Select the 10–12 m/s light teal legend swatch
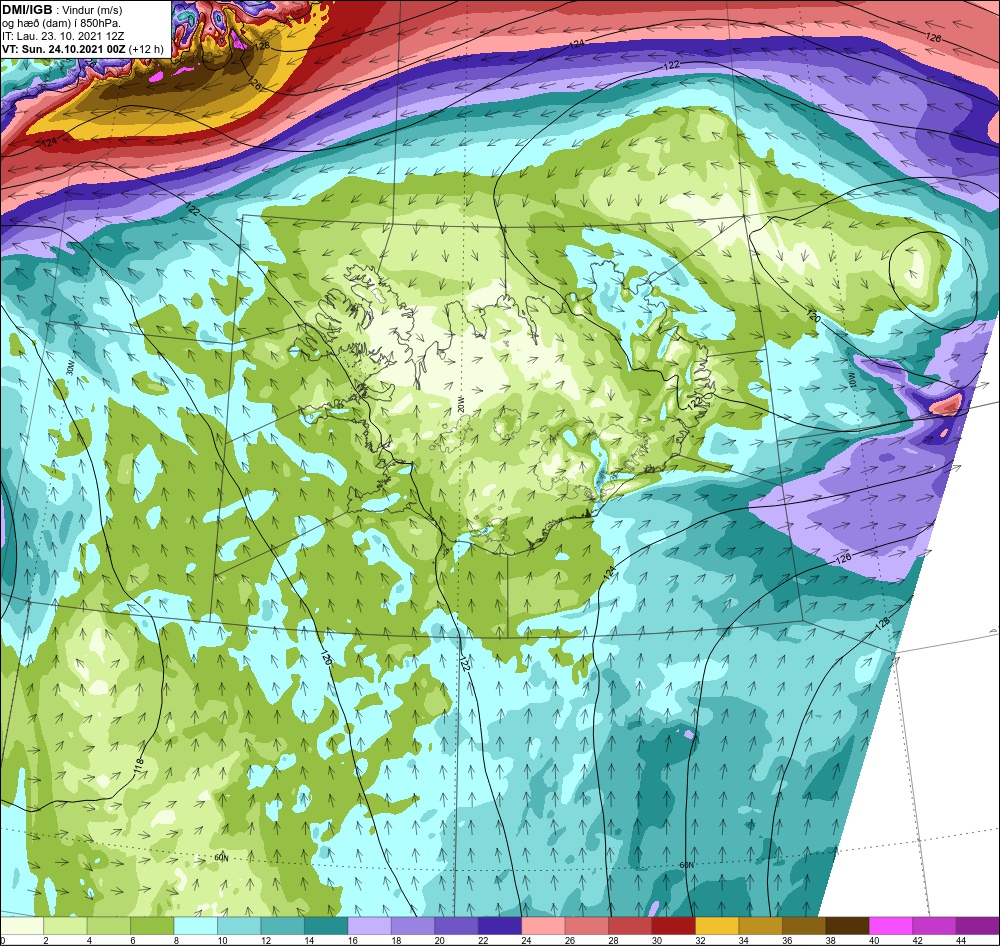Viewport: 1000px width, 946px height. tap(239, 926)
